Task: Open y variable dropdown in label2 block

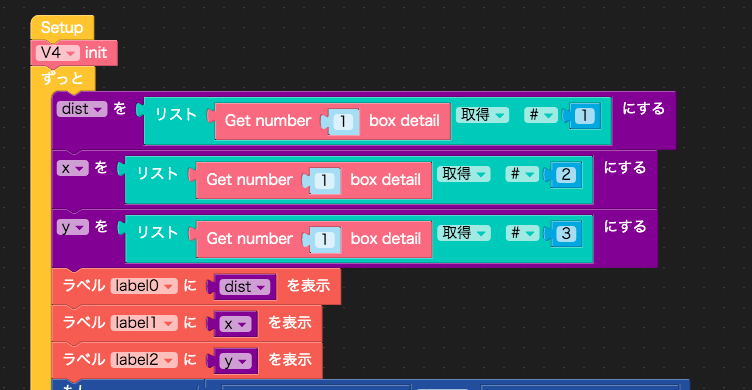Action: 235,361
